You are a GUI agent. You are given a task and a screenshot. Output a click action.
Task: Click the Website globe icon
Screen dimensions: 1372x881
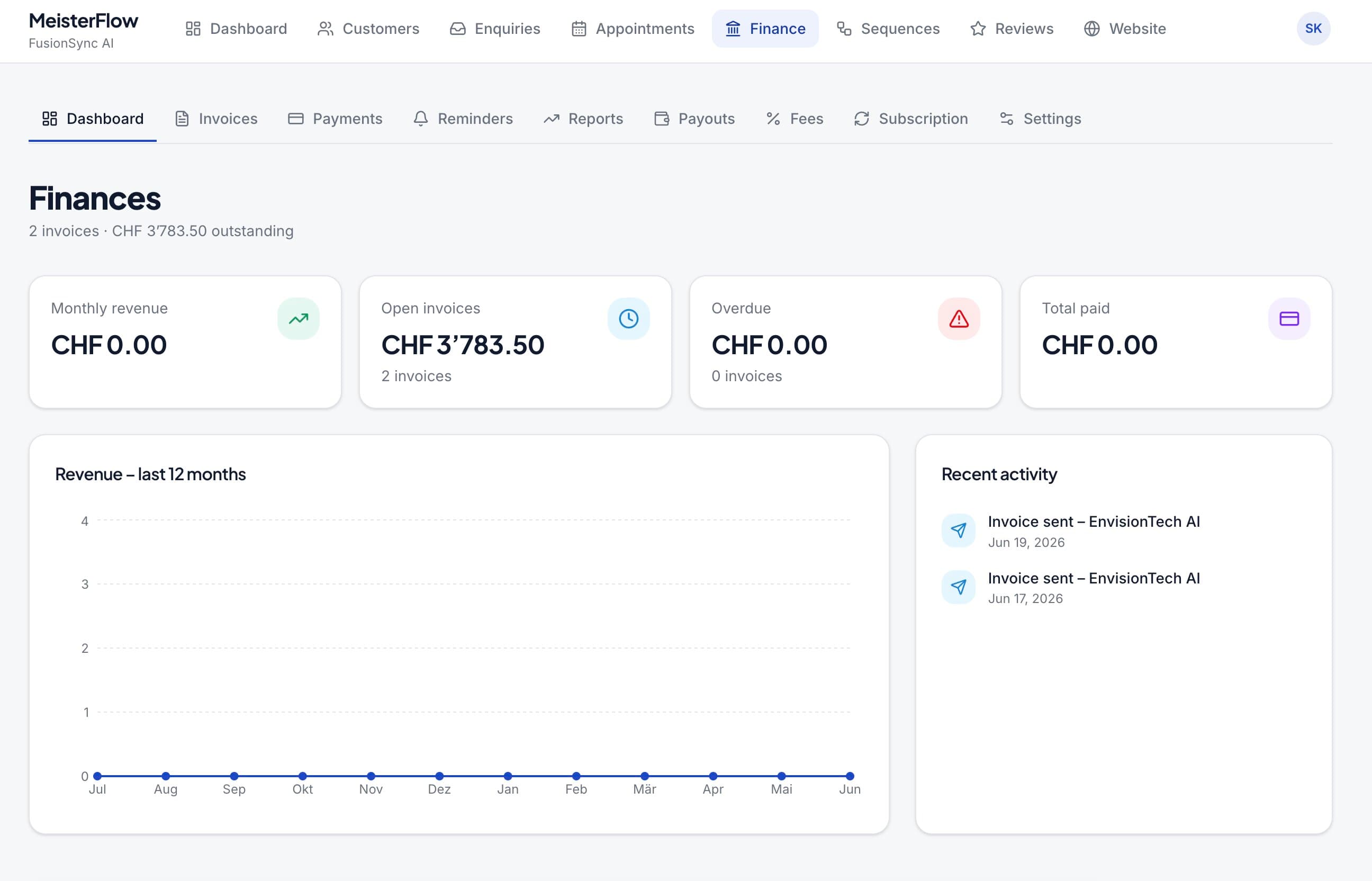[1092, 29]
